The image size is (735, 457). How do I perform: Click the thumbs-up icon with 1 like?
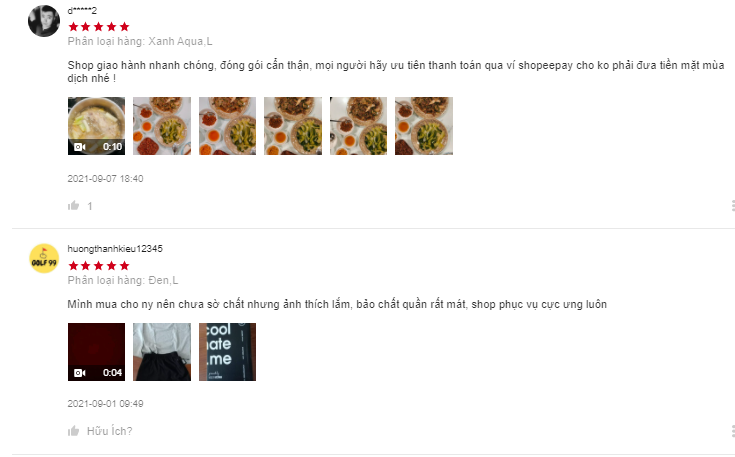(x=74, y=205)
